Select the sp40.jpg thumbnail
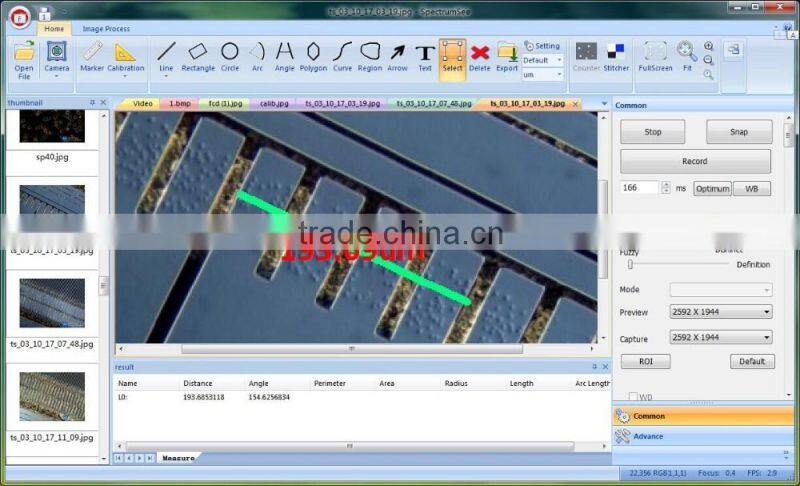The height and width of the screenshot is (486, 800). coord(52,130)
